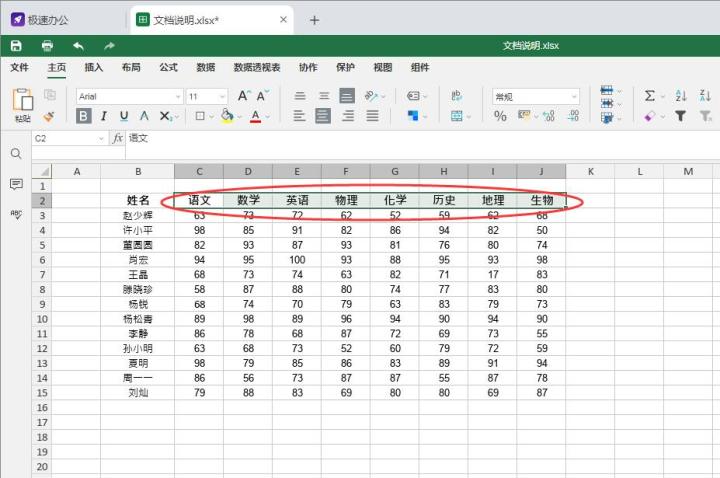This screenshot has height=478, width=720.
Task: Expand the C2 name box dropdown
Action: [x=101, y=139]
